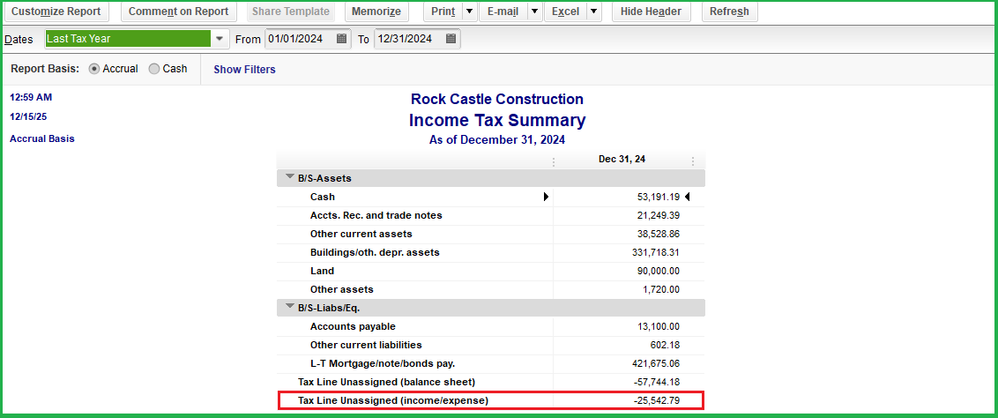Image resolution: width=998 pixels, height=418 pixels.
Task: Click the Rock Castle Construction heading
Action: [x=497, y=99]
